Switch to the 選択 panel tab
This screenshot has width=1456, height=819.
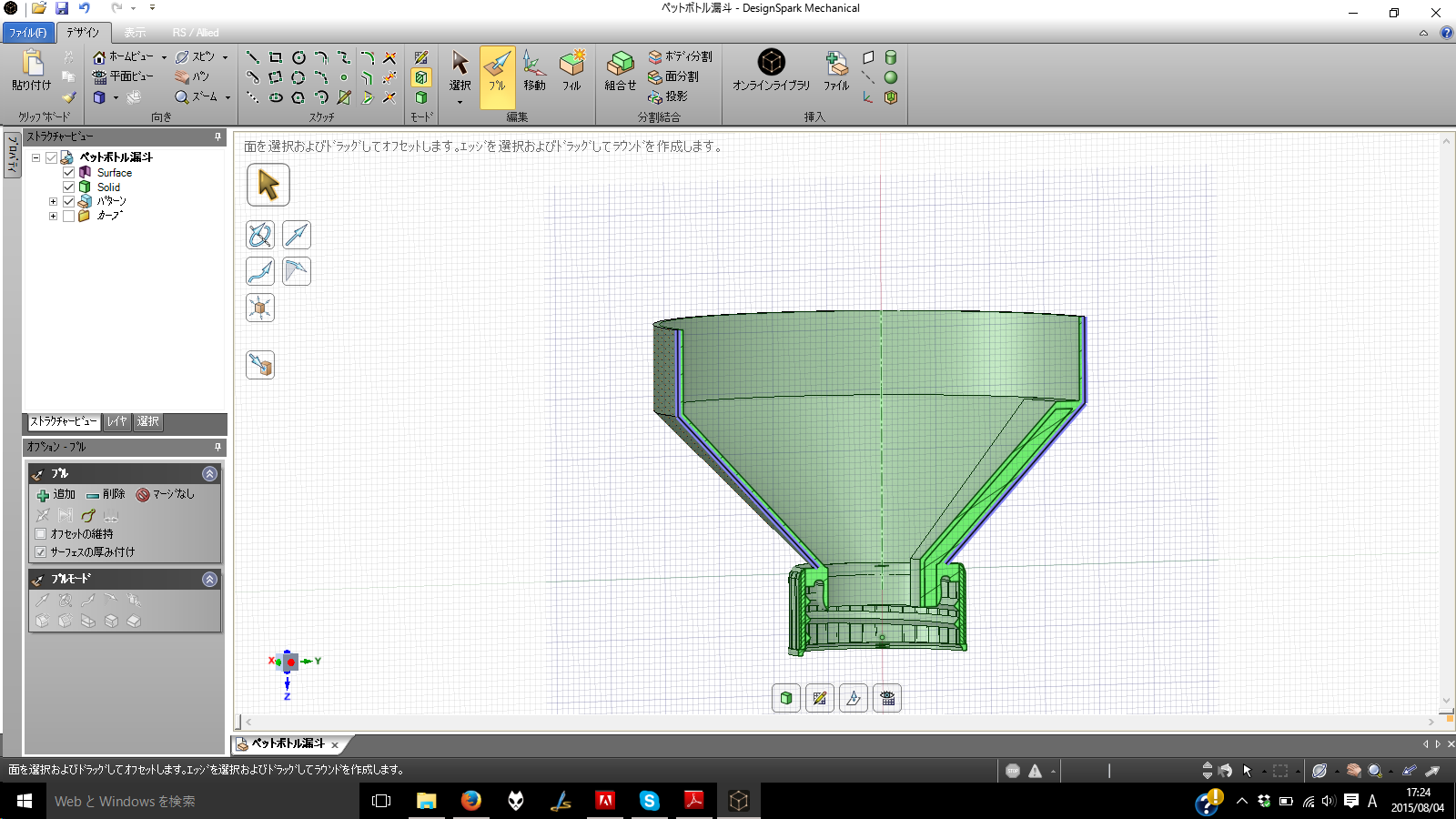(x=147, y=421)
